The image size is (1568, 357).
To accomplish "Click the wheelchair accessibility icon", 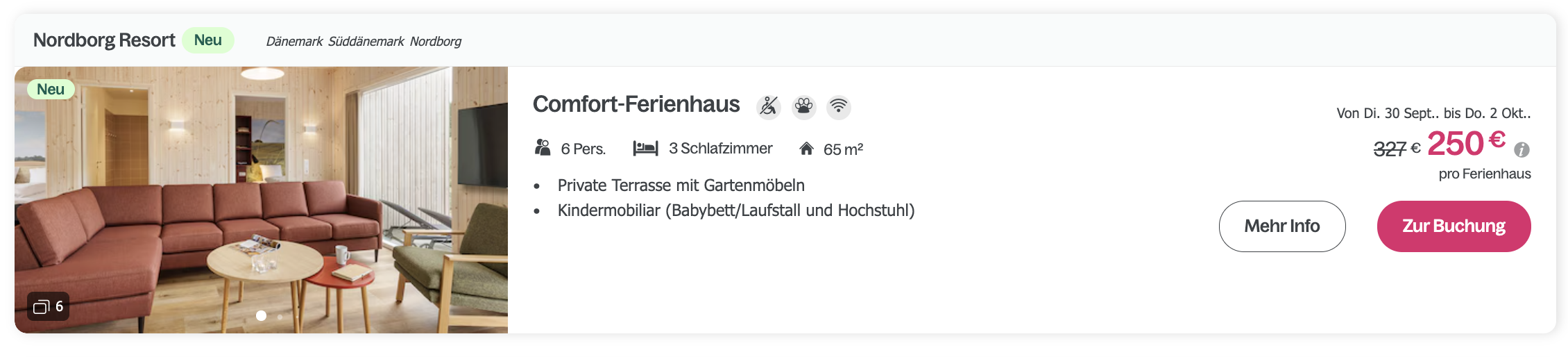I will click(x=769, y=106).
